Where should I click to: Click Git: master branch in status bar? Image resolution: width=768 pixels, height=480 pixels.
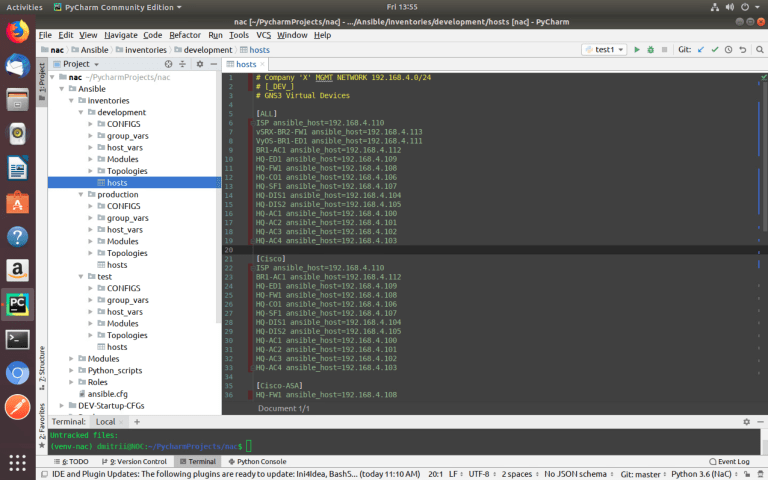(x=641, y=474)
